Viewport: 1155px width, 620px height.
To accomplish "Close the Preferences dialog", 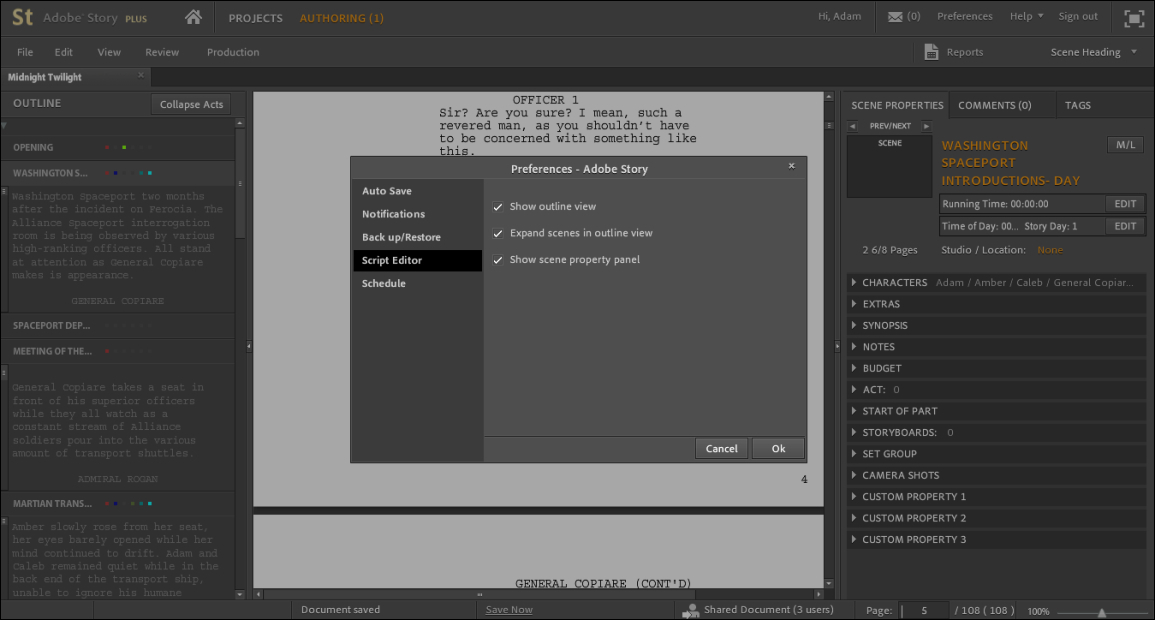I will (x=792, y=166).
